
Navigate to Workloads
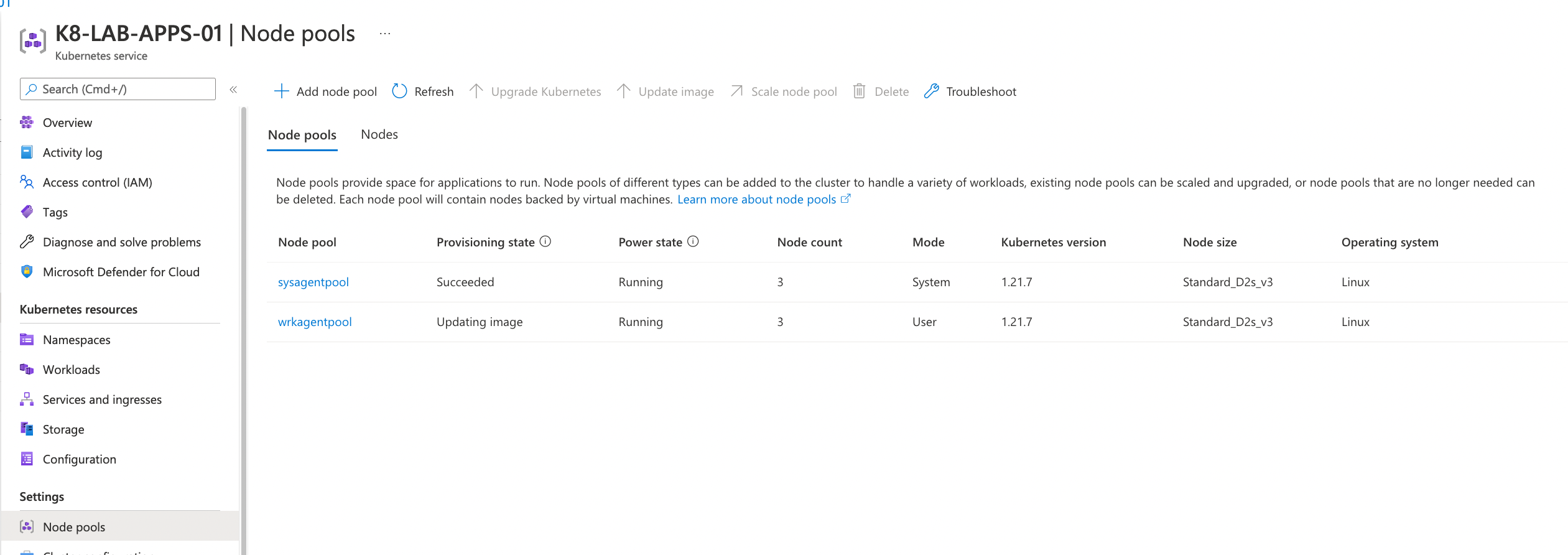[x=72, y=370]
